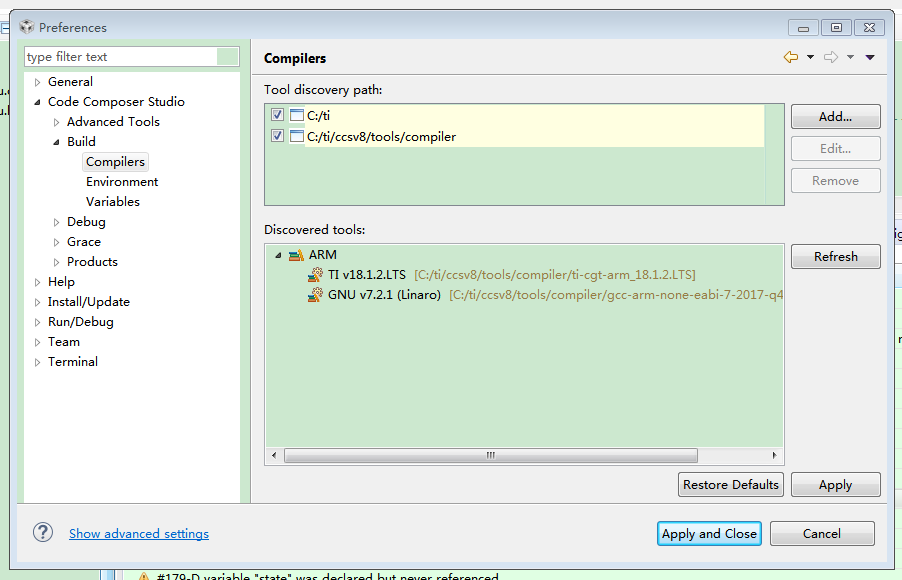This screenshot has height=580, width=902.
Task: Toggle the C:/ti path checkbox
Action: coord(277,115)
